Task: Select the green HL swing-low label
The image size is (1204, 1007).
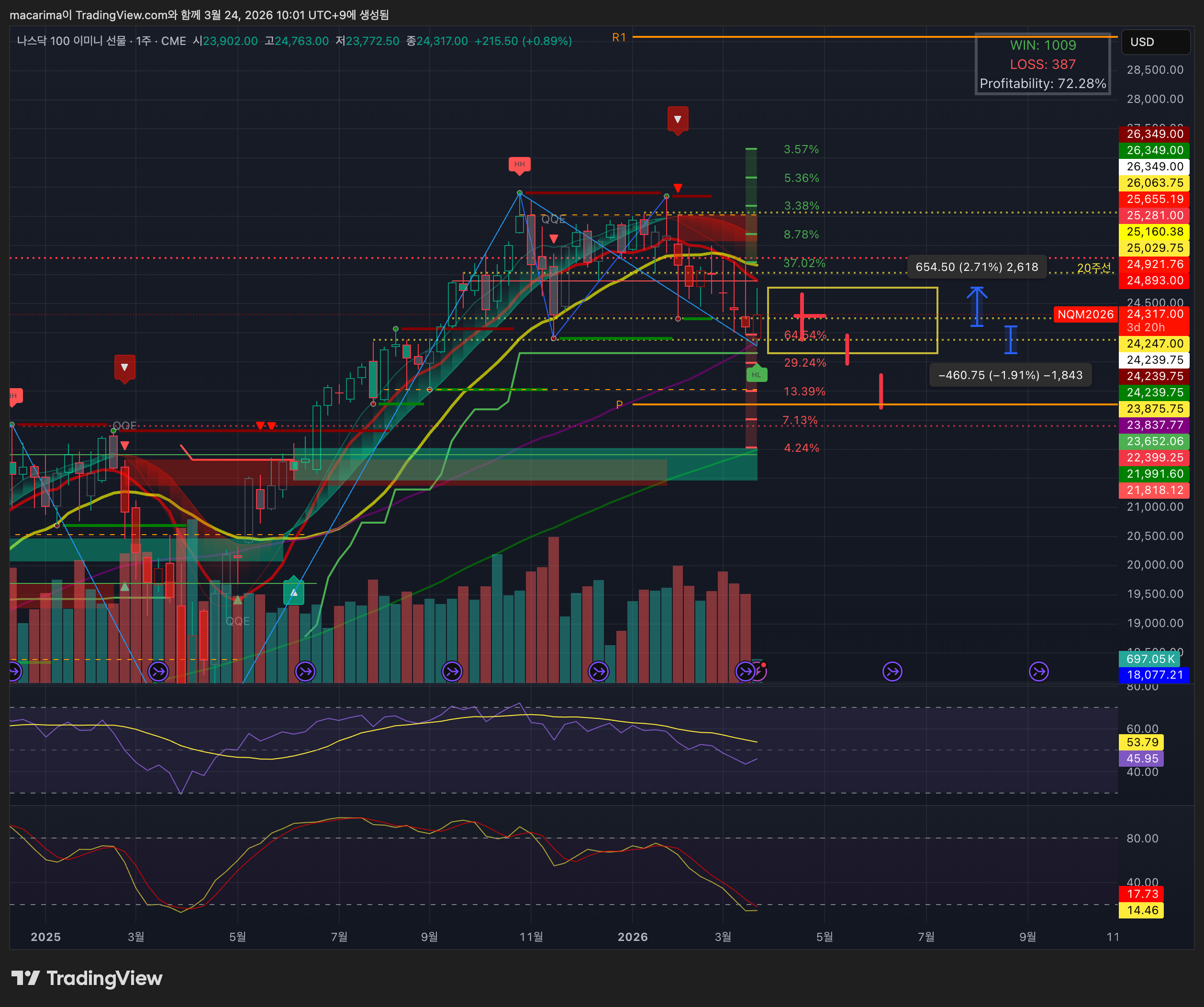Action: (x=756, y=374)
